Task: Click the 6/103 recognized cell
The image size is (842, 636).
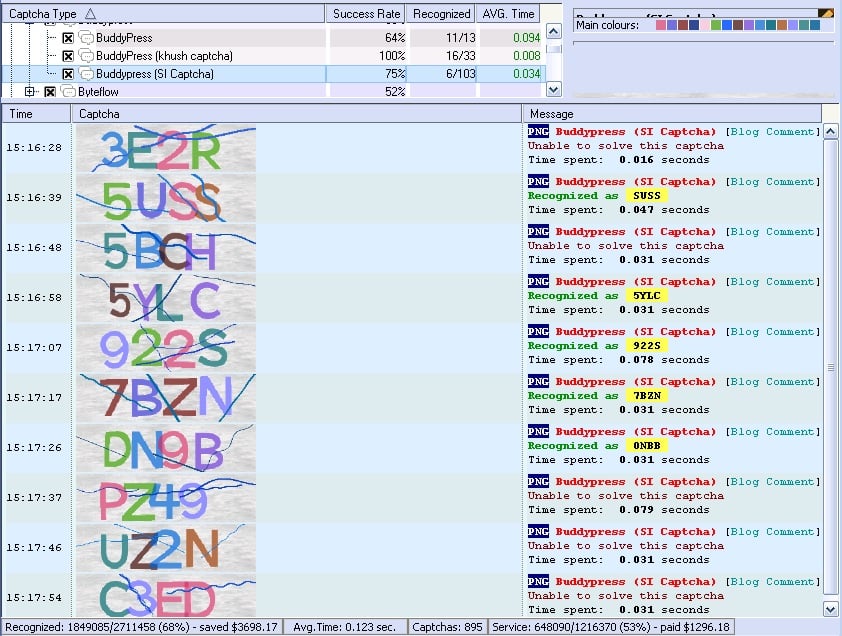Action: point(442,74)
